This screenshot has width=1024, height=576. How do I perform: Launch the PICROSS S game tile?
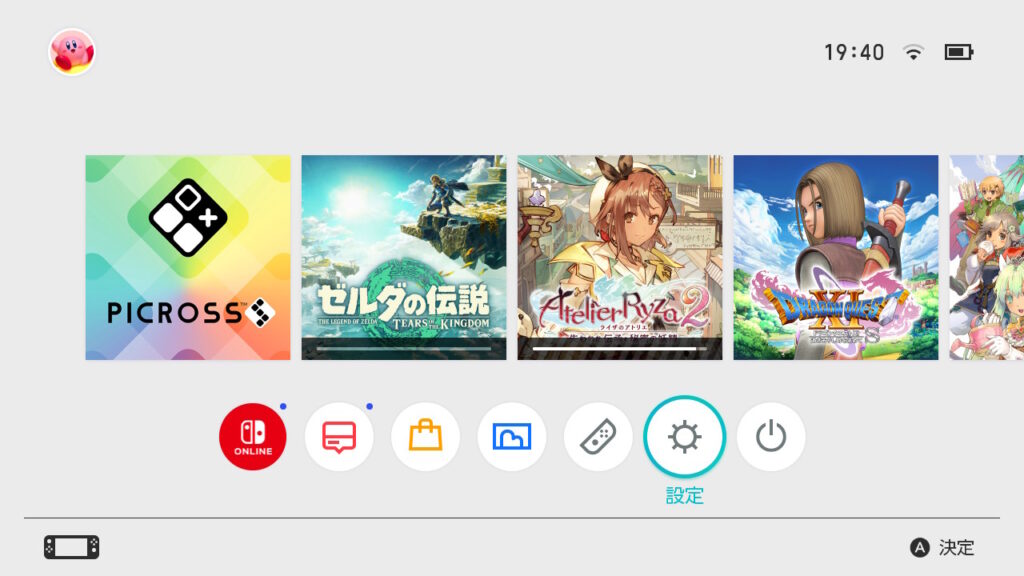188,257
